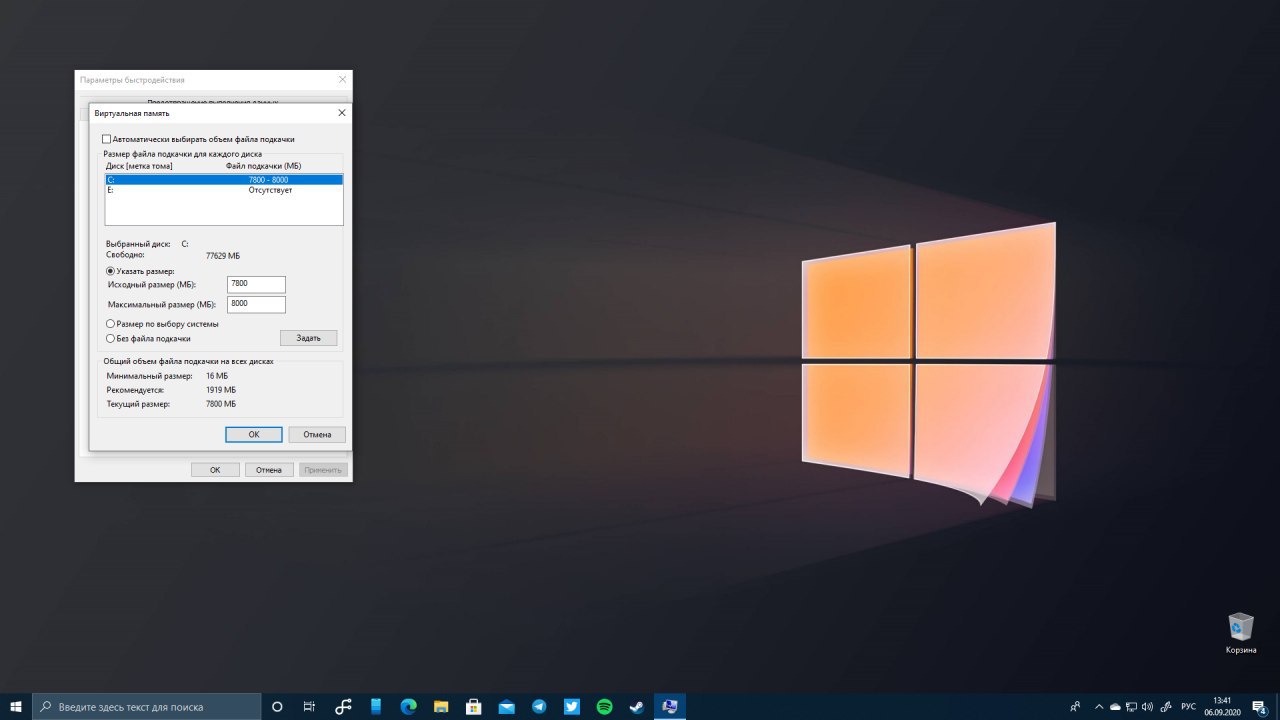Image resolution: width=1280 pixels, height=720 pixels.
Task: Open File Explorer from the taskbar
Action: point(441,706)
